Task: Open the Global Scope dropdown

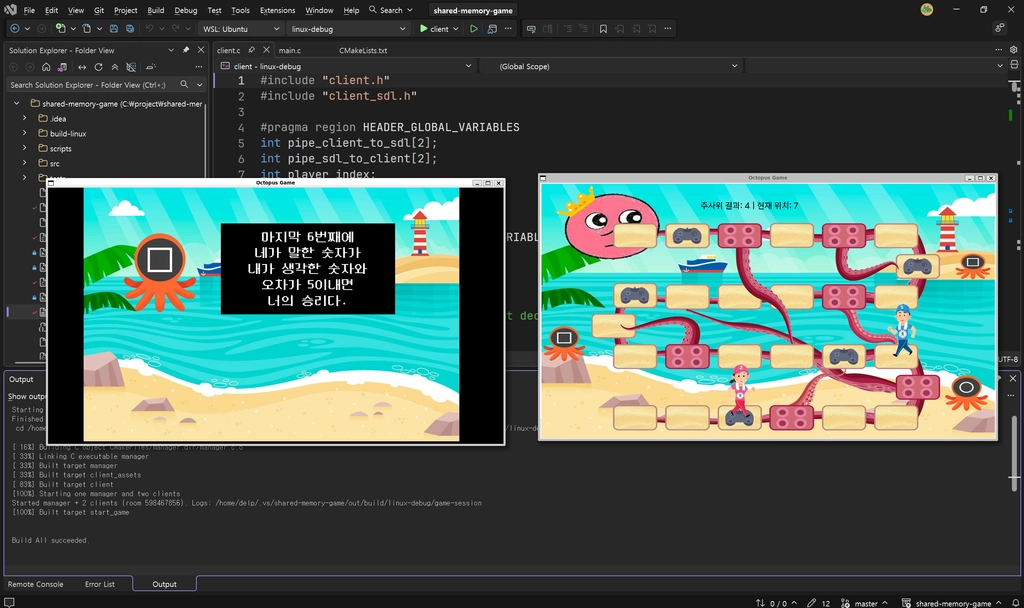Action: pos(611,66)
